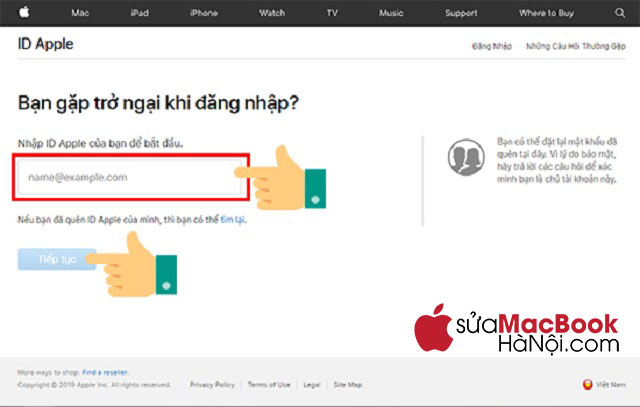The image size is (640, 407).
Task: Open Where to Buy menu
Action: [x=546, y=13]
